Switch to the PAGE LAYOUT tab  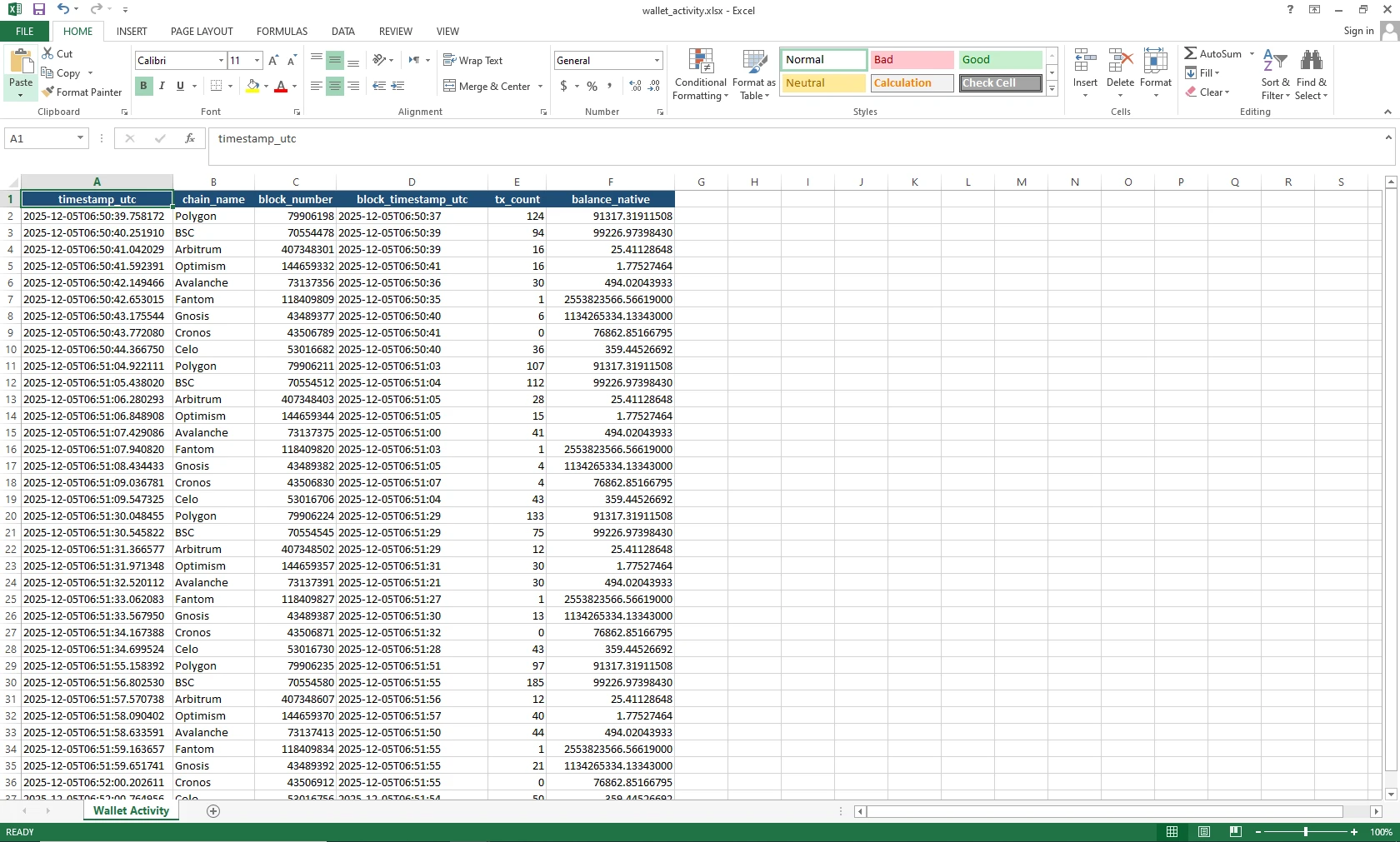pos(202,32)
